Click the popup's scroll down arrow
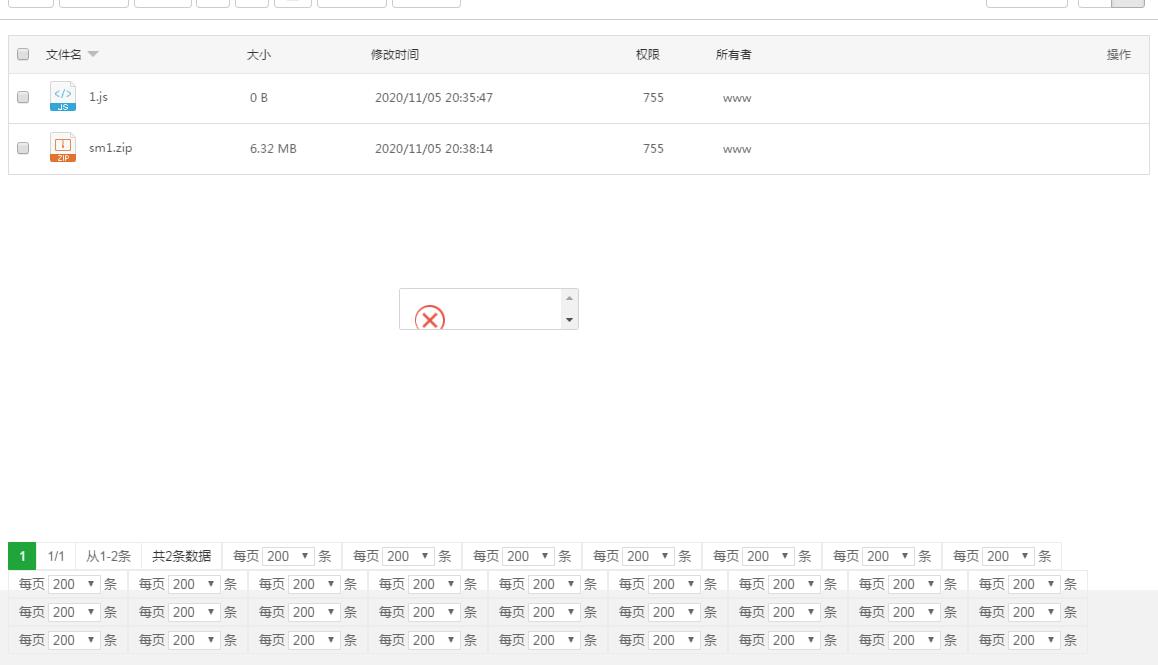This screenshot has width=1158, height=665. coord(569,320)
